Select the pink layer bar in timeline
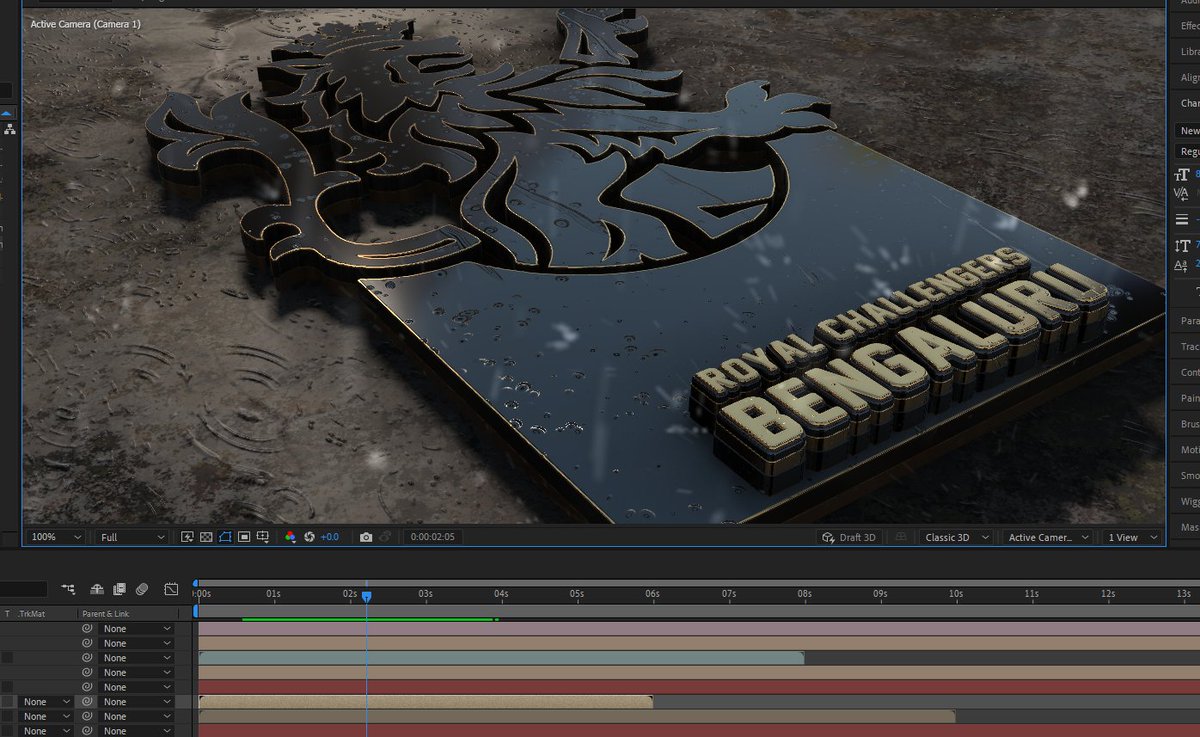Image resolution: width=1200 pixels, height=737 pixels. (x=699, y=629)
